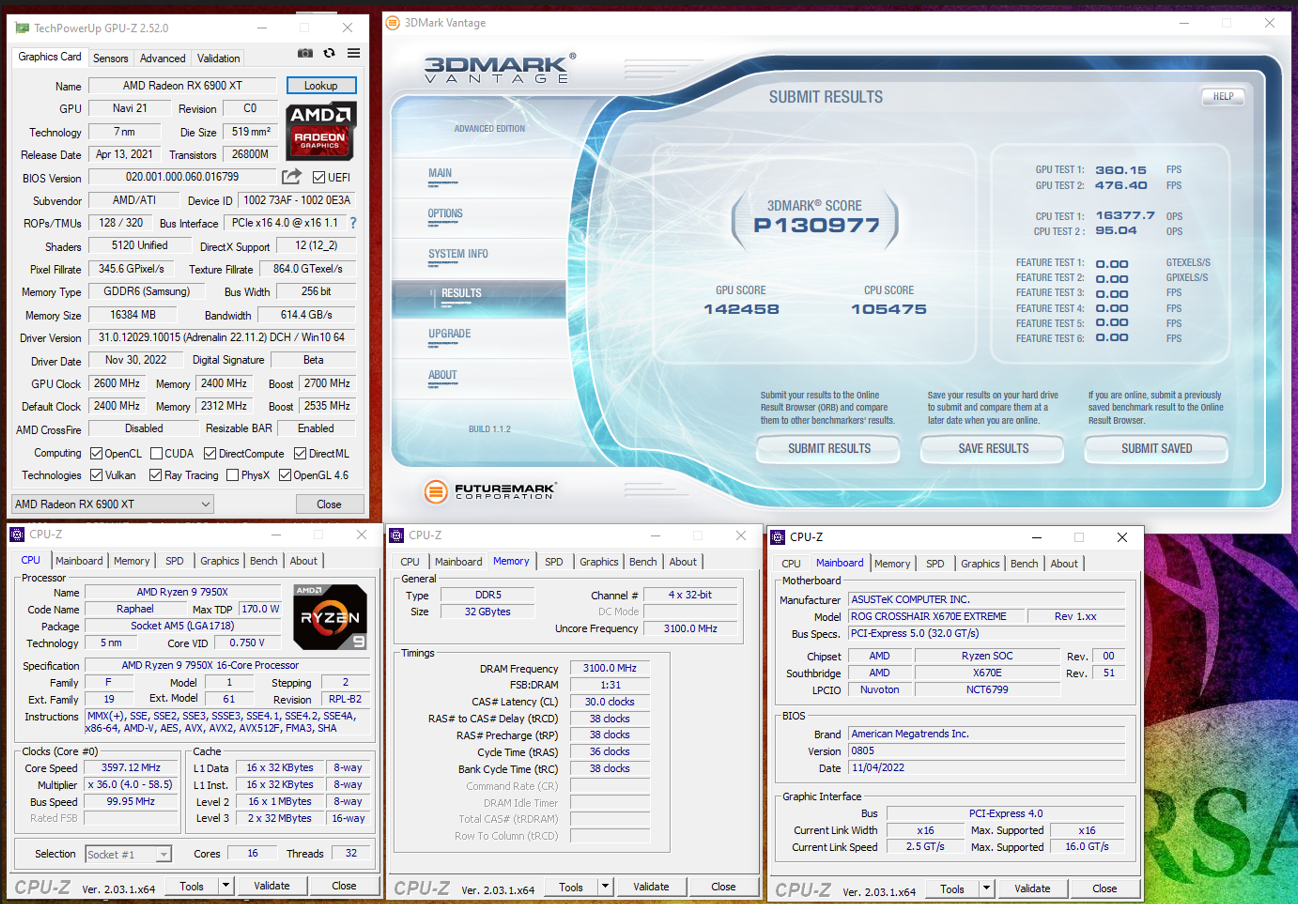Click the BIOS Version field in GPU-Z

(x=183, y=178)
